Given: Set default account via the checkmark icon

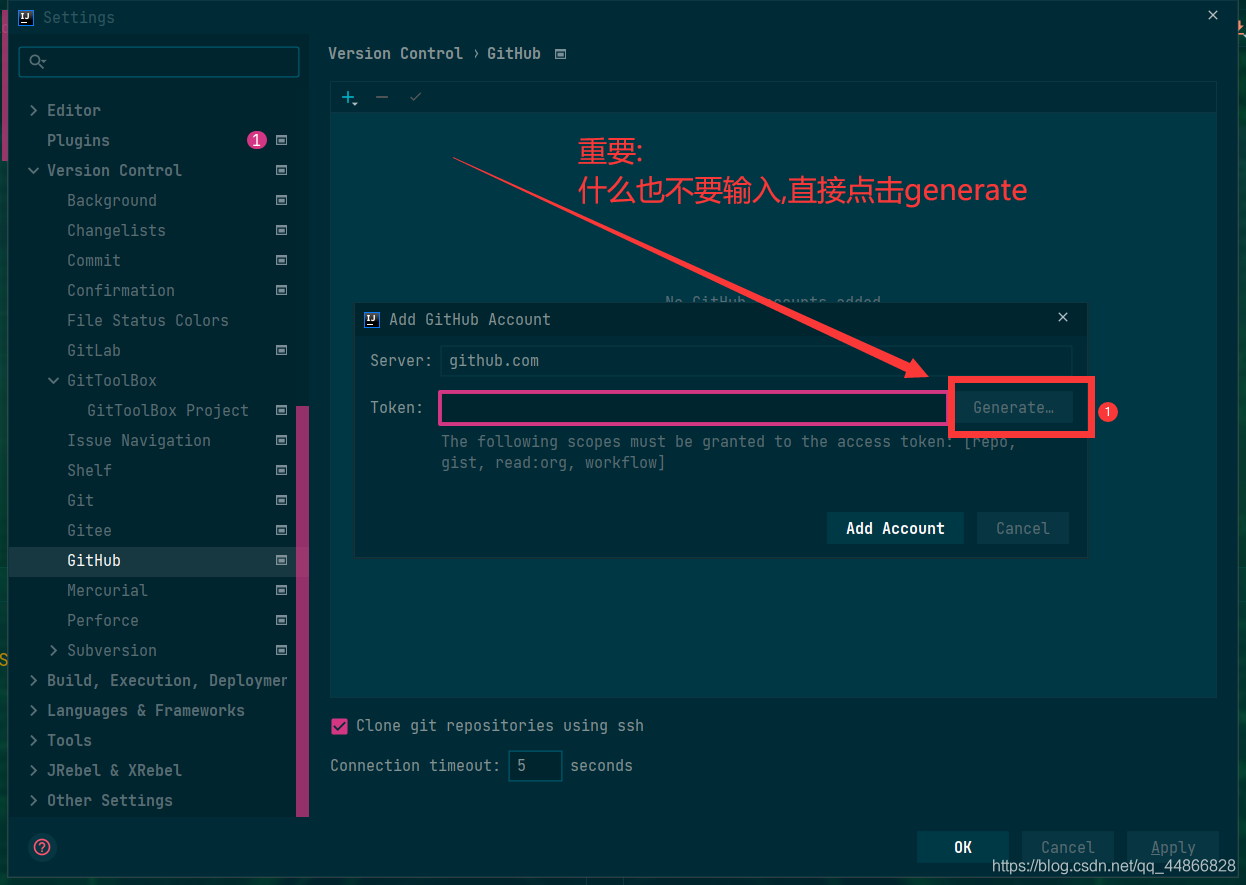Looking at the screenshot, I should (x=415, y=97).
